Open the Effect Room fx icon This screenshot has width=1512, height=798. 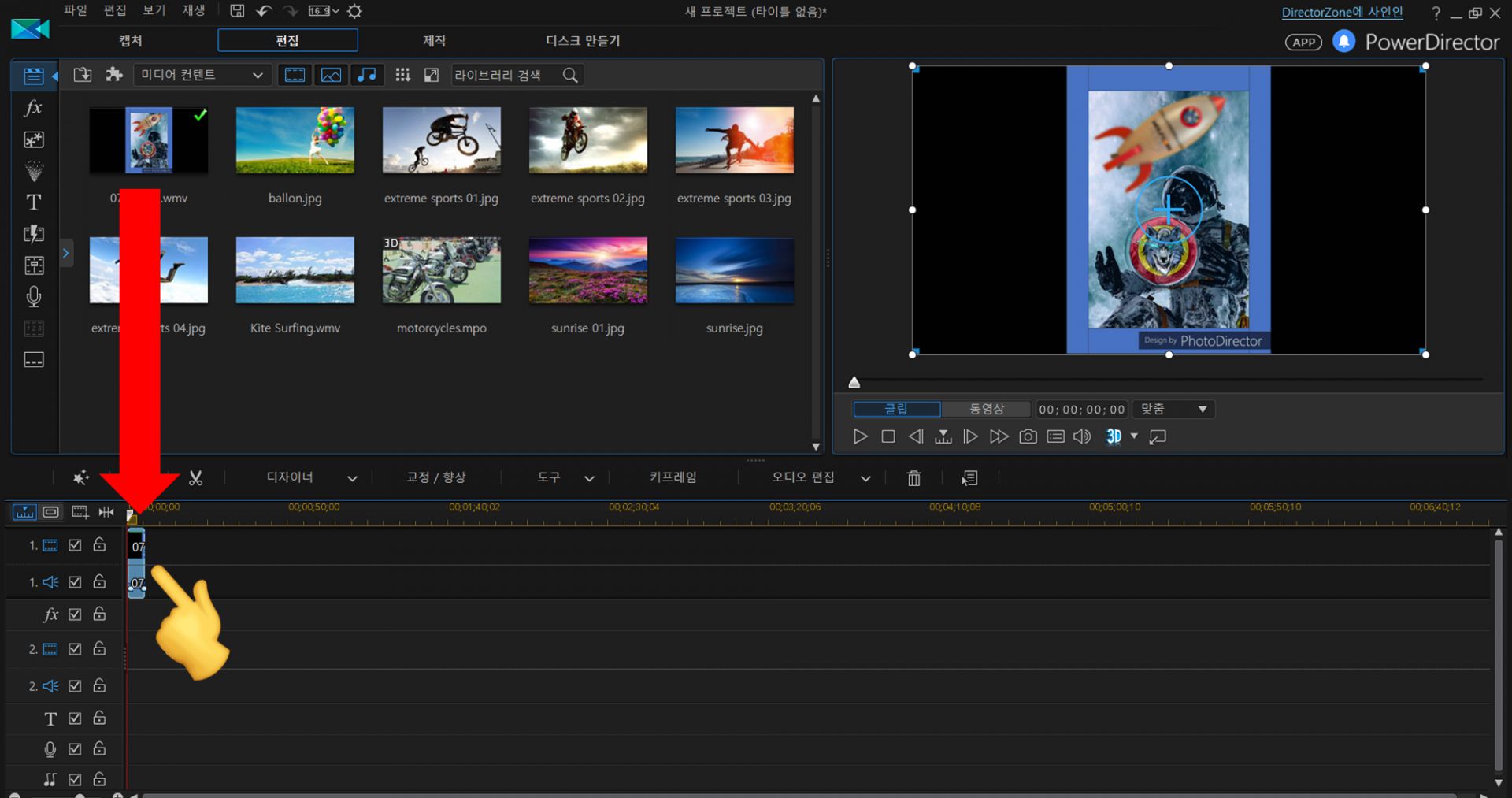tap(33, 108)
